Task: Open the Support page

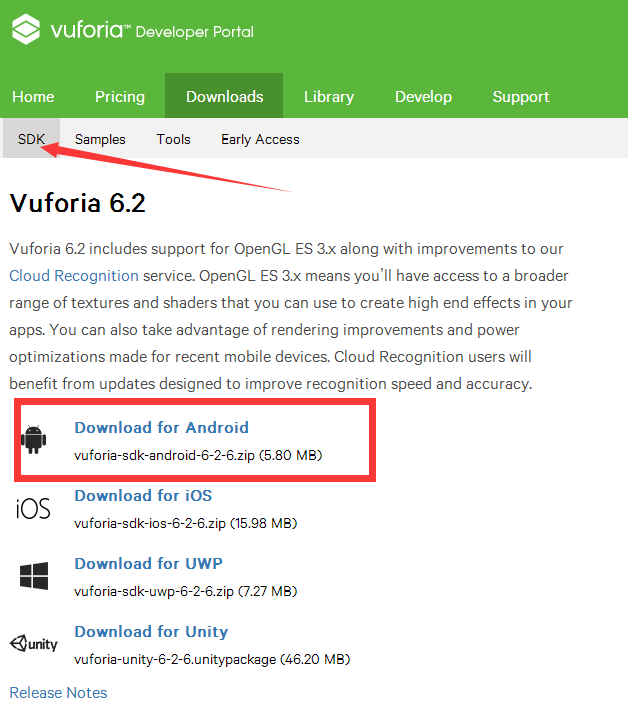Action: point(521,96)
